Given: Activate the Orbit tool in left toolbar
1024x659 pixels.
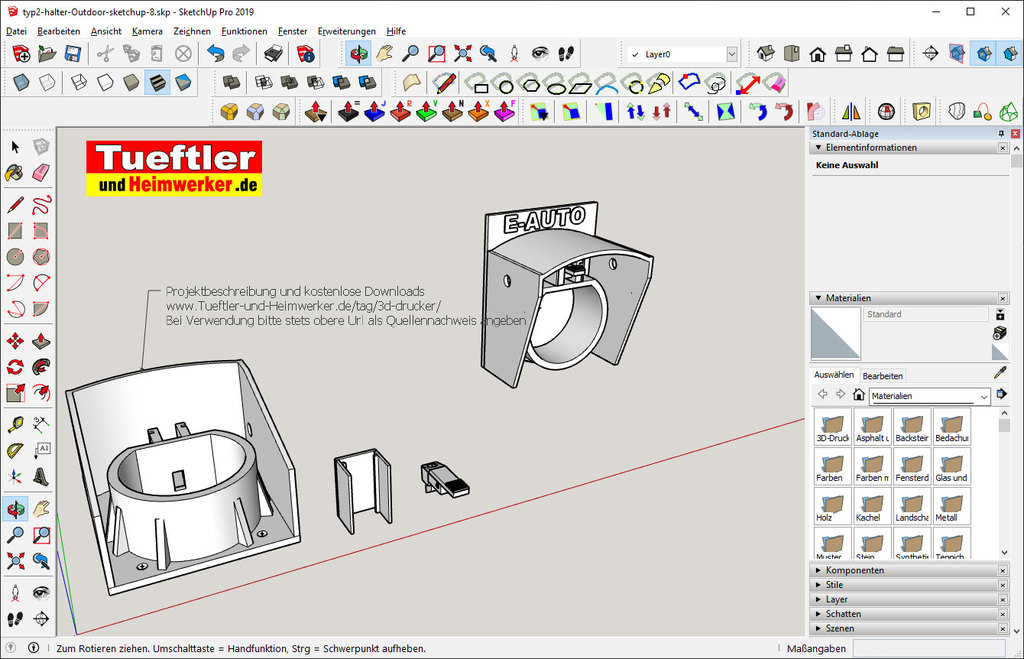Looking at the screenshot, I should pyautogui.click(x=16, y=509).
